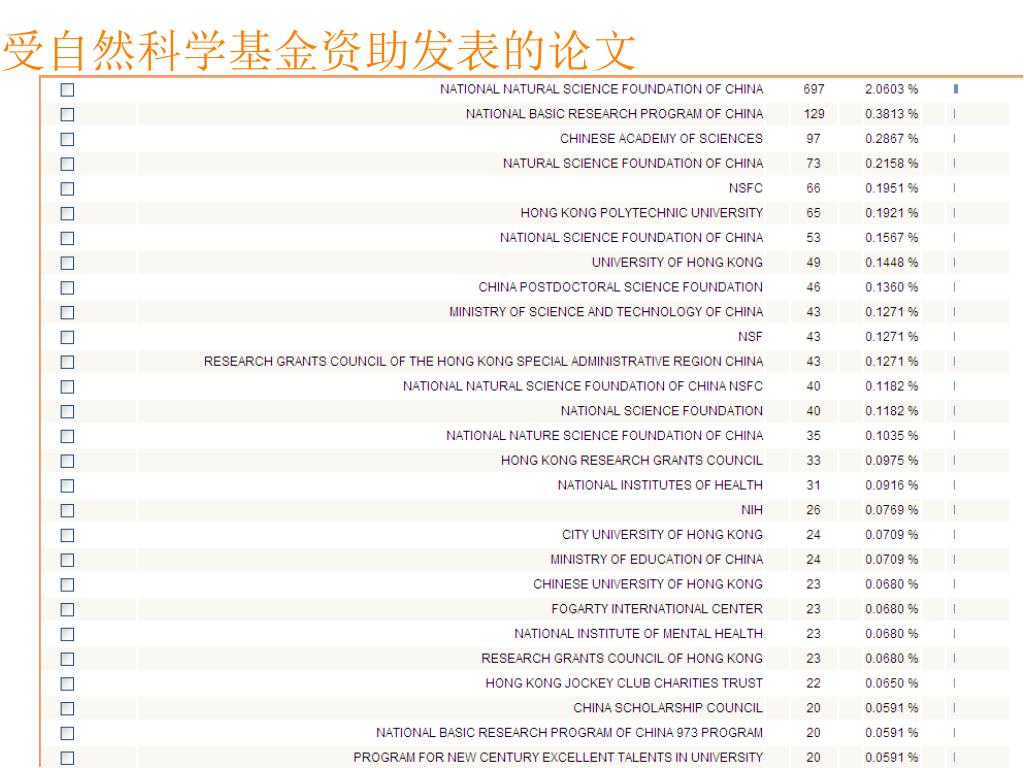1024x768 pixels.
Task: Tick Ministry of Science and Technology of China checkbox
Action: click(x=67, y=313)
